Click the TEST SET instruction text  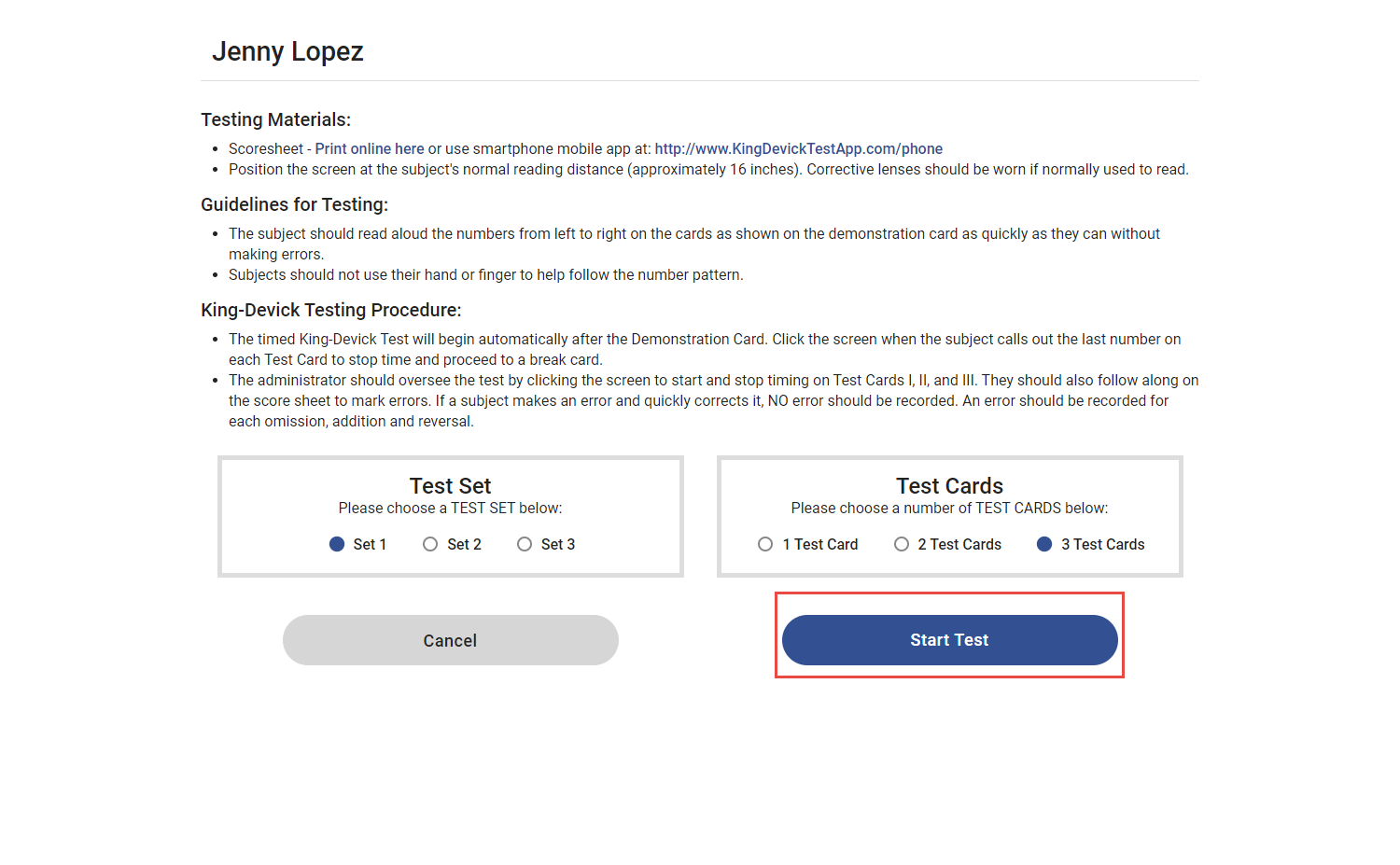pyautogui.click(x=450, y=508)
